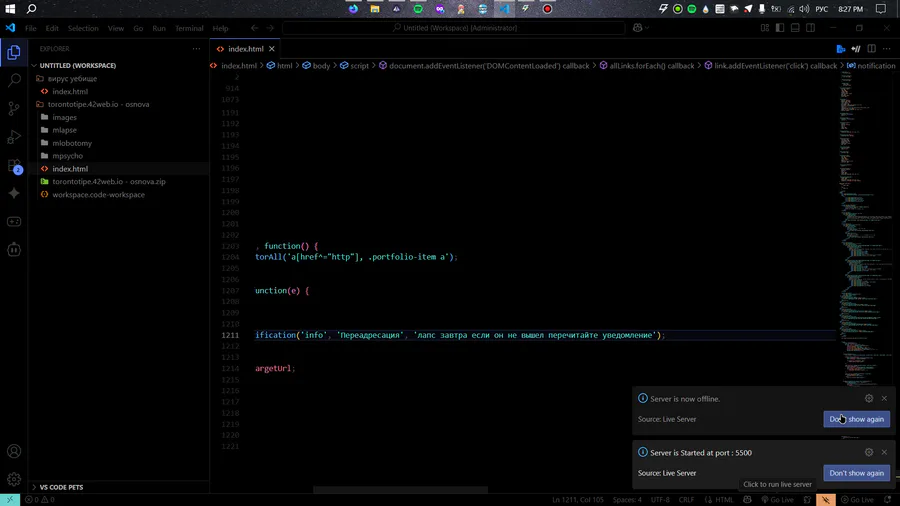The width and height of the screenshot is (900, 506).
Task: Open the Source Control view
Action: click(14, 108)
